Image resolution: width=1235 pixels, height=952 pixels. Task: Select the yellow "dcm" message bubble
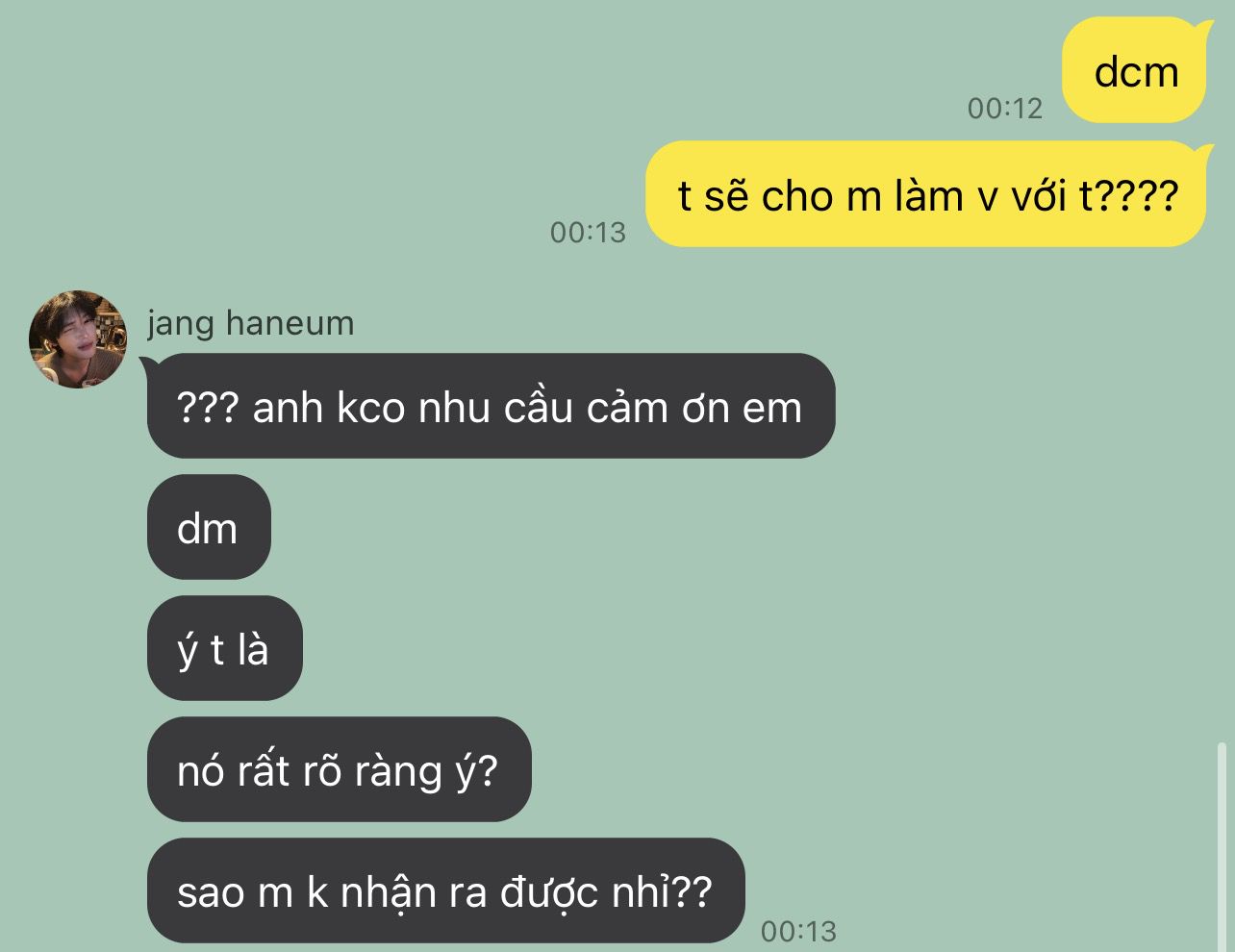click(1134, 71)
